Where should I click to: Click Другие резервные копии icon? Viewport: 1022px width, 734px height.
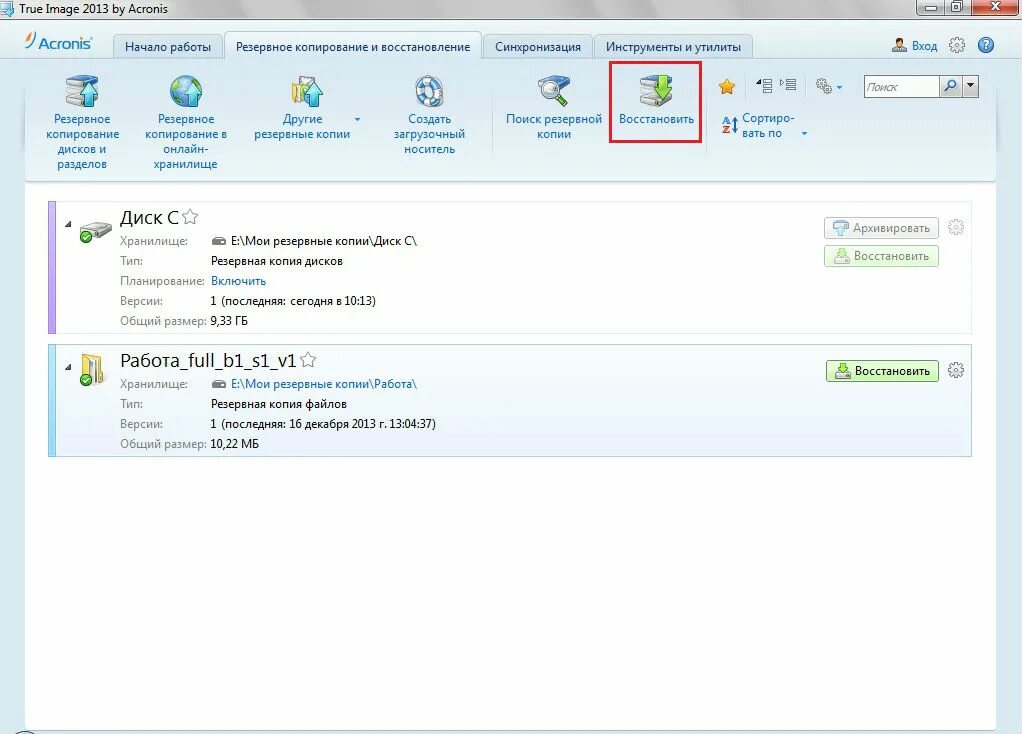coord(306,91)
